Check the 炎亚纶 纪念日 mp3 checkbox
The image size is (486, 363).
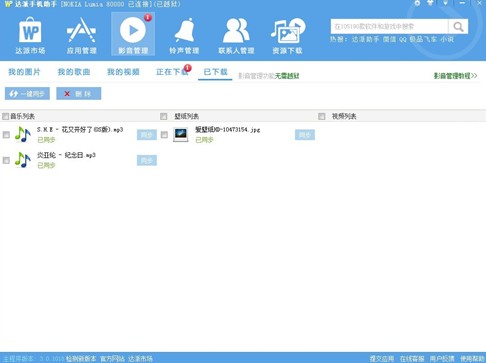(x=6, y=160)
